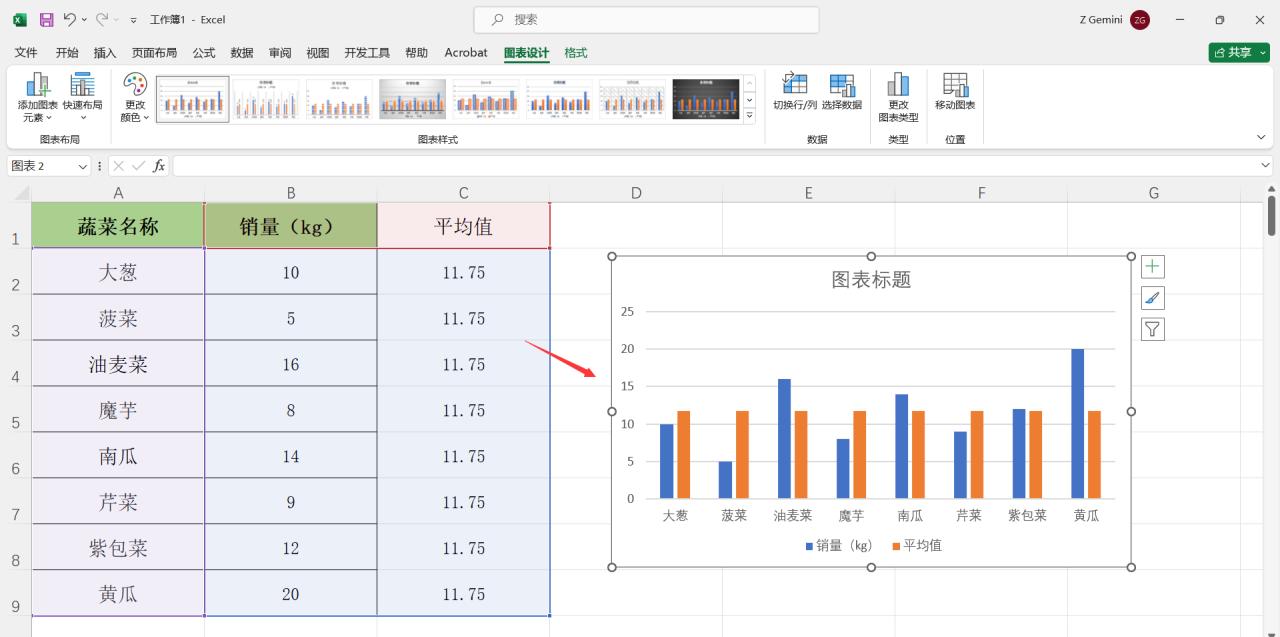Switch to the 开始 tab
Viewport: 1280px width, 637px height.
(67, 53)
